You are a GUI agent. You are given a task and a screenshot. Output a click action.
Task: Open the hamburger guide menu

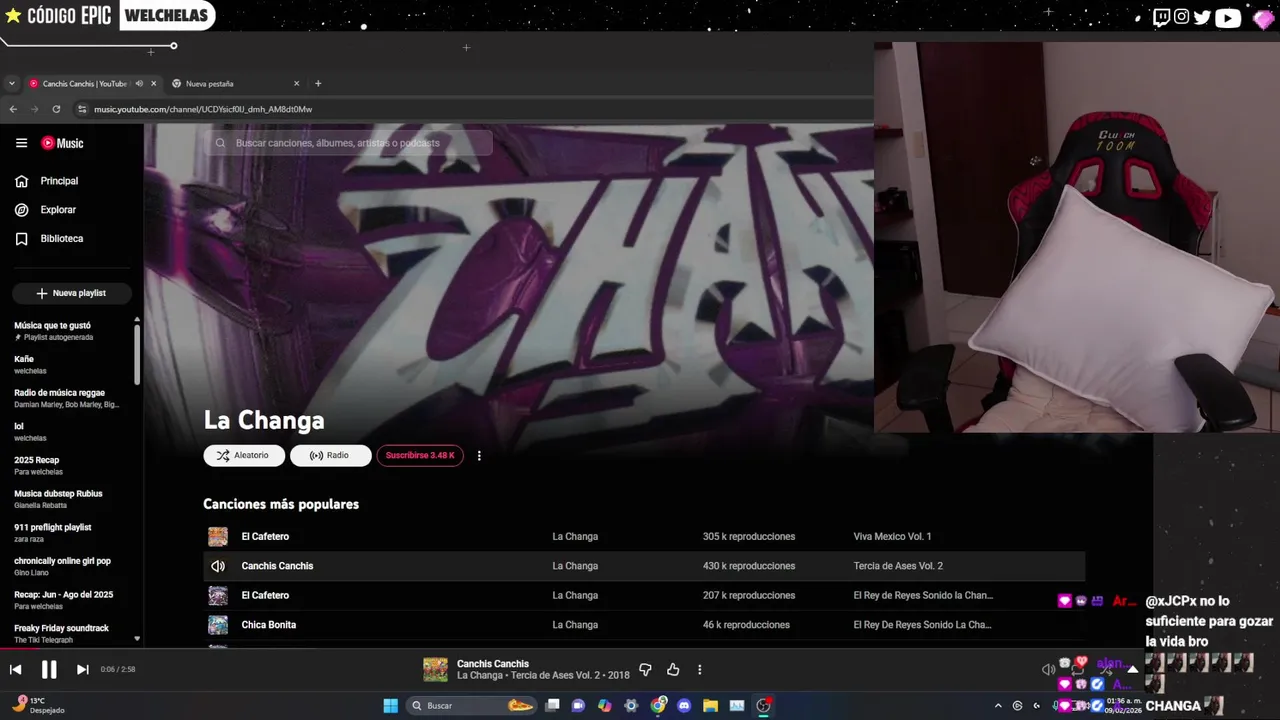(x=21, y=143)
